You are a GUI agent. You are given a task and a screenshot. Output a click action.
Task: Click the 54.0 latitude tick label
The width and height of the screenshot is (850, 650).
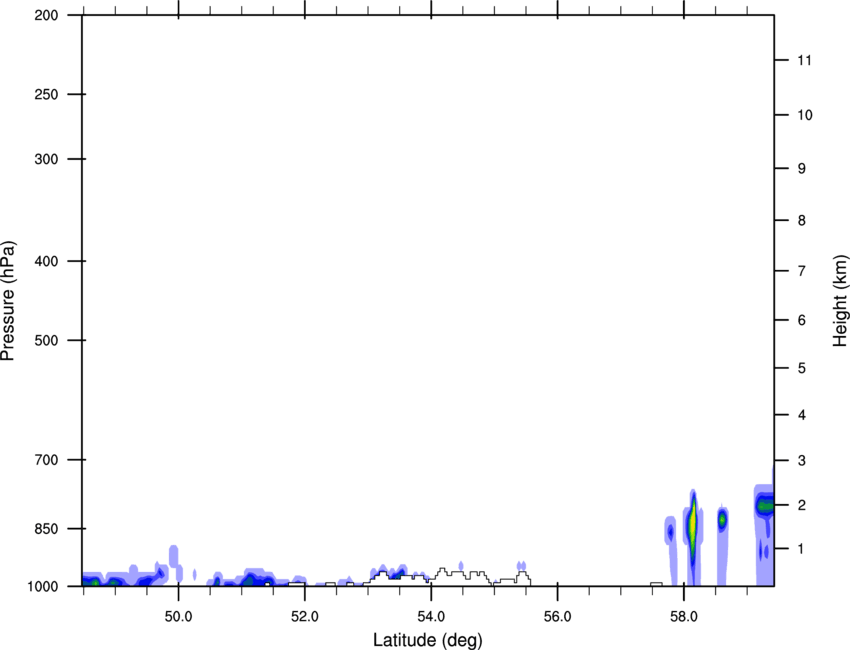point(431,617)
